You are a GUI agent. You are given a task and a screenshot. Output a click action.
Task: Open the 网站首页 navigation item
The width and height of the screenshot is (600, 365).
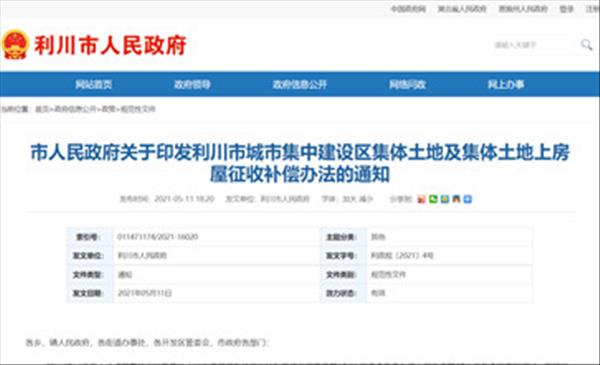coord(94,84)
